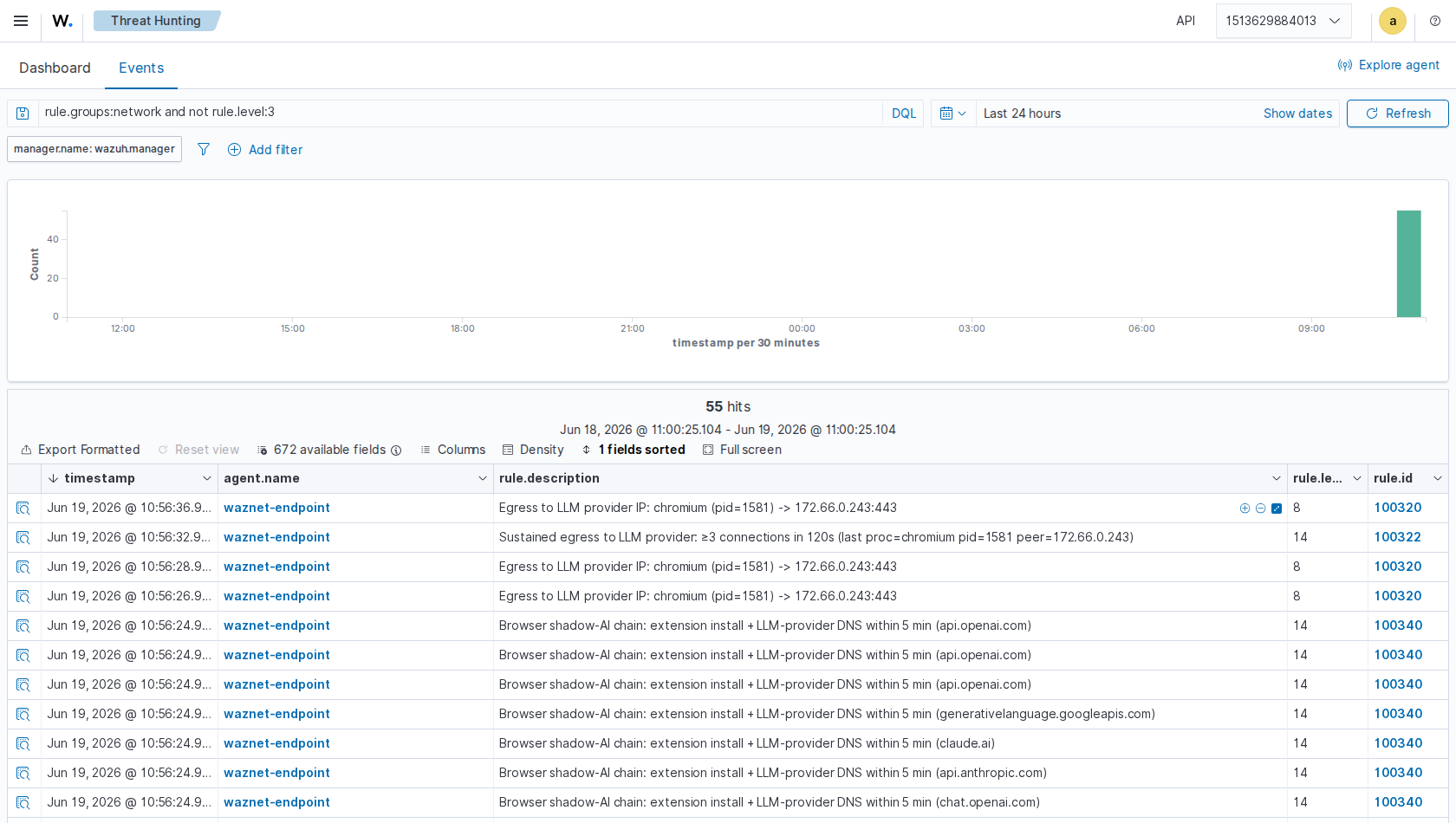Screen dimensions: 1456x823
Task: Expand timestamp column options chevron
Action: pos(207,478)
